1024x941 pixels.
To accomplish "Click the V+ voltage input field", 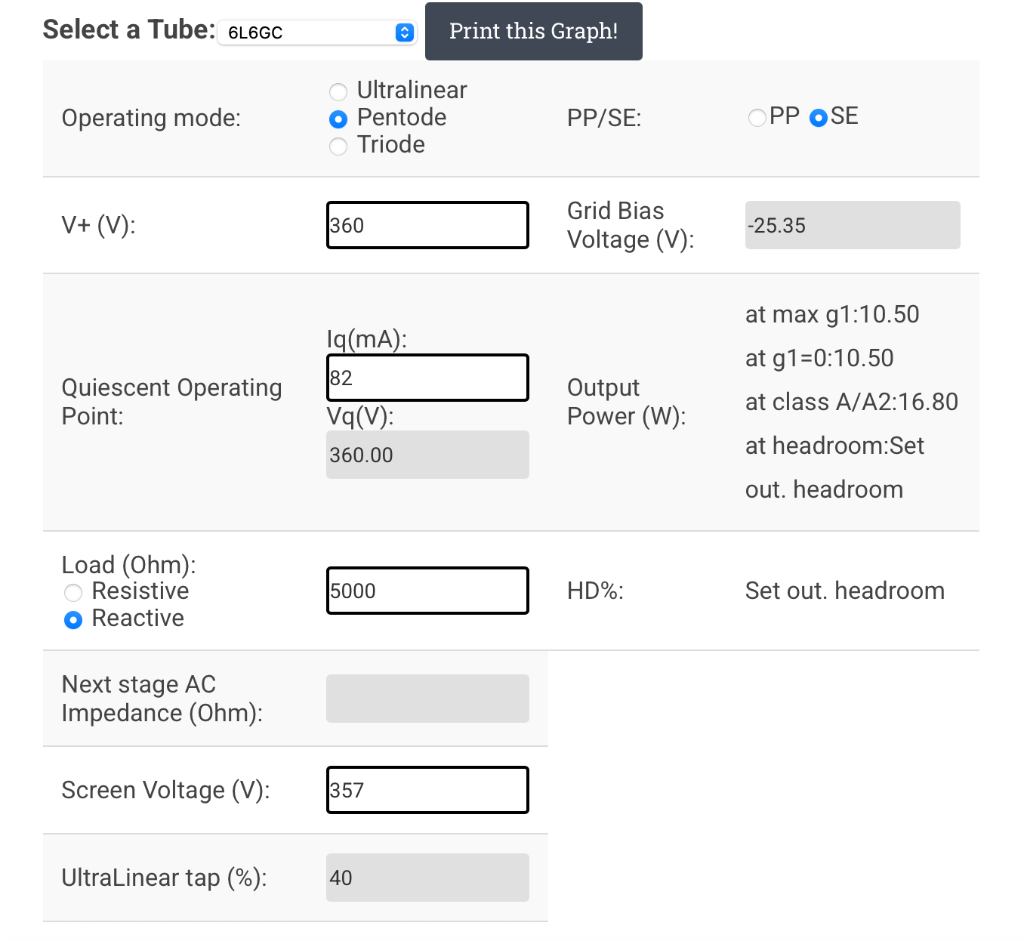I will coord(427,225).
